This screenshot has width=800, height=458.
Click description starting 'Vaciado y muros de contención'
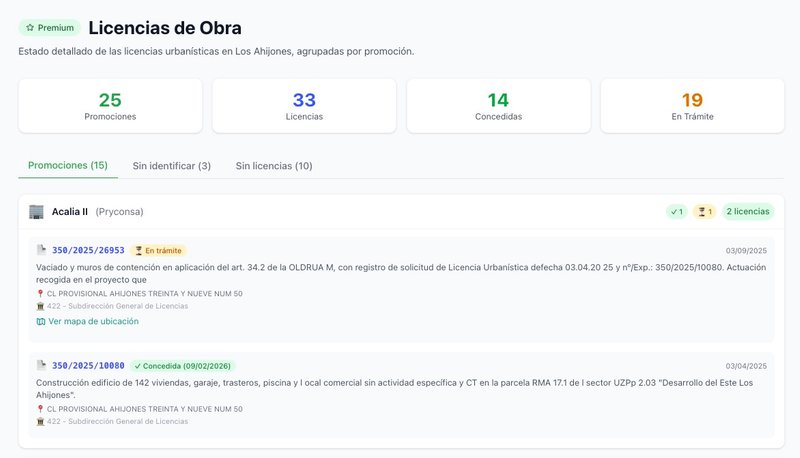401,273
